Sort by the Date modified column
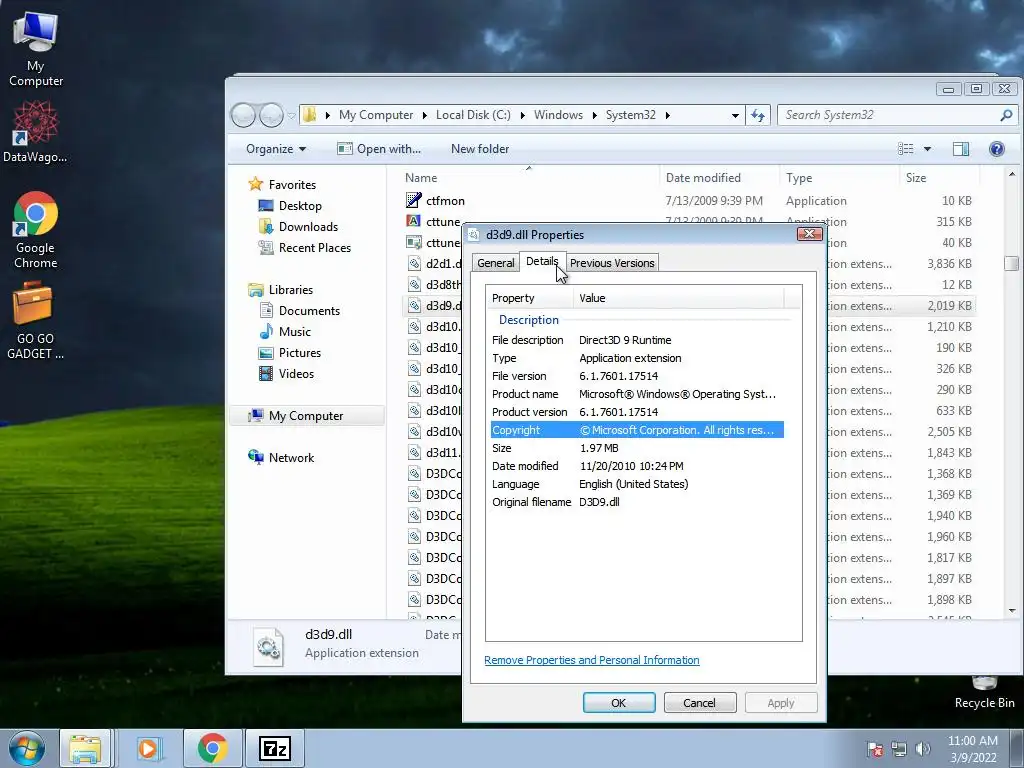 tap(718, 178)
